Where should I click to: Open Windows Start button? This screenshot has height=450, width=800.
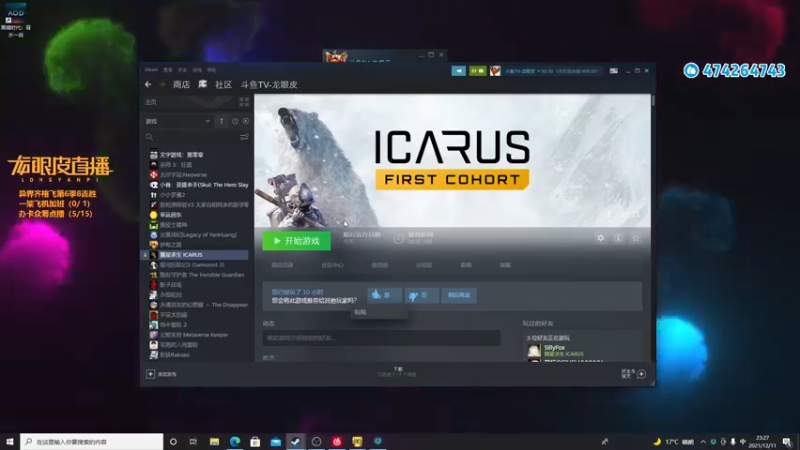tap(10, 441)
